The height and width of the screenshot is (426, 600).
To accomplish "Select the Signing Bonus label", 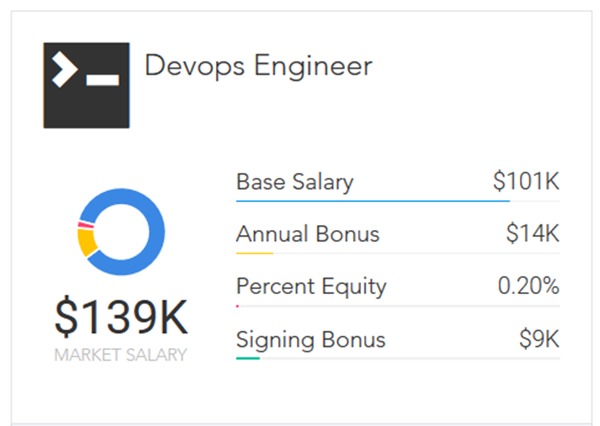I will point(310,340).
